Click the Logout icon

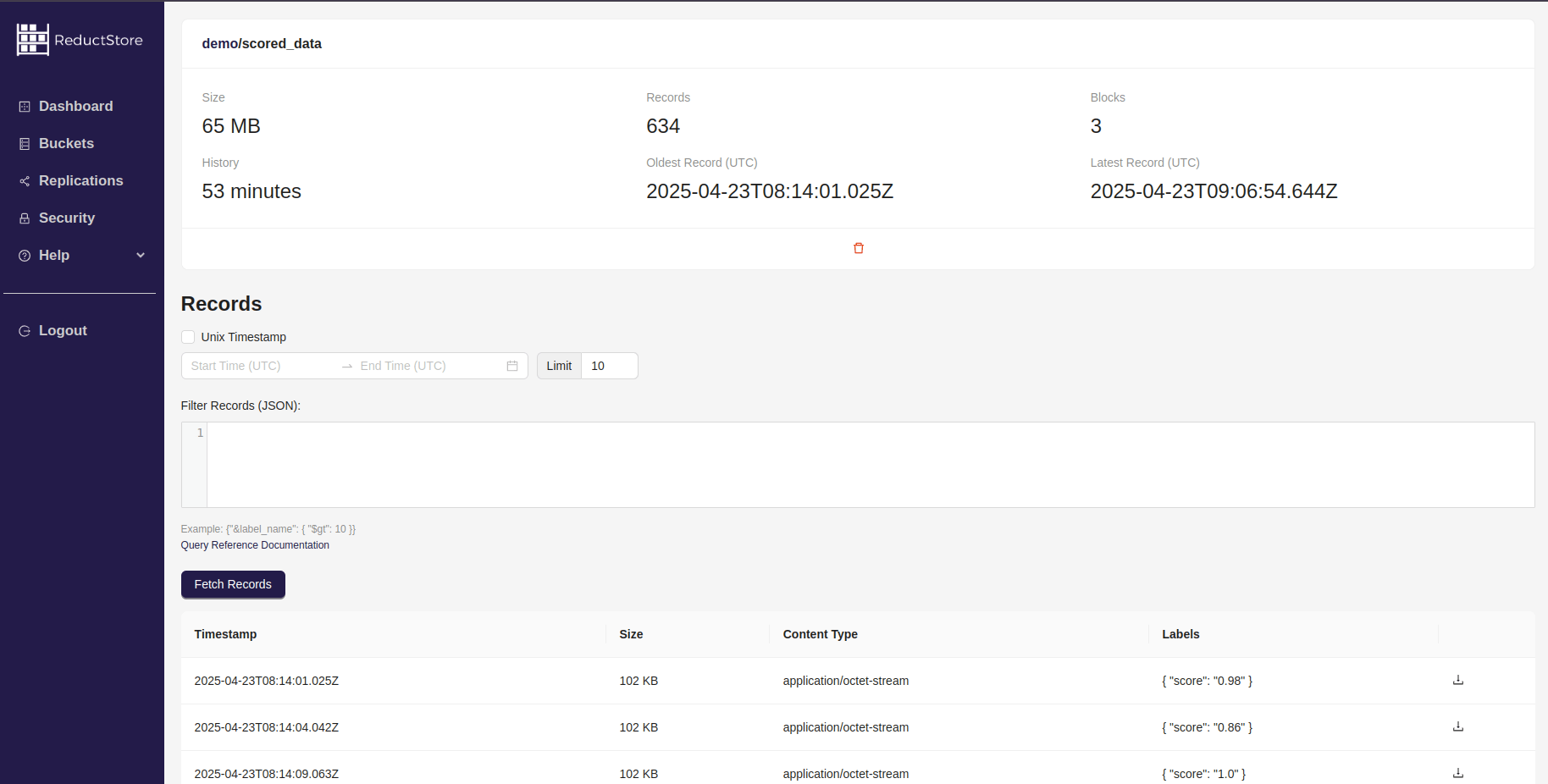coord(23,330)
